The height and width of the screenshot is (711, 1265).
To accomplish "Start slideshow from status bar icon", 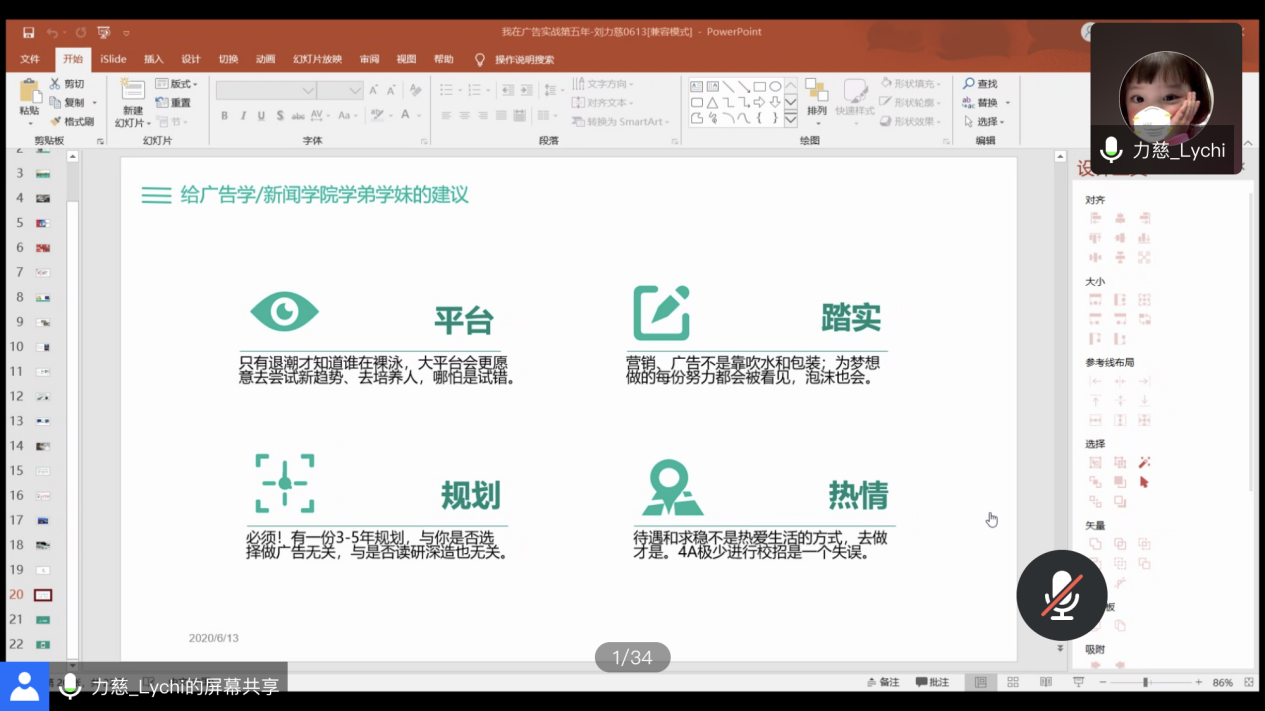I will coord(1077,682).
